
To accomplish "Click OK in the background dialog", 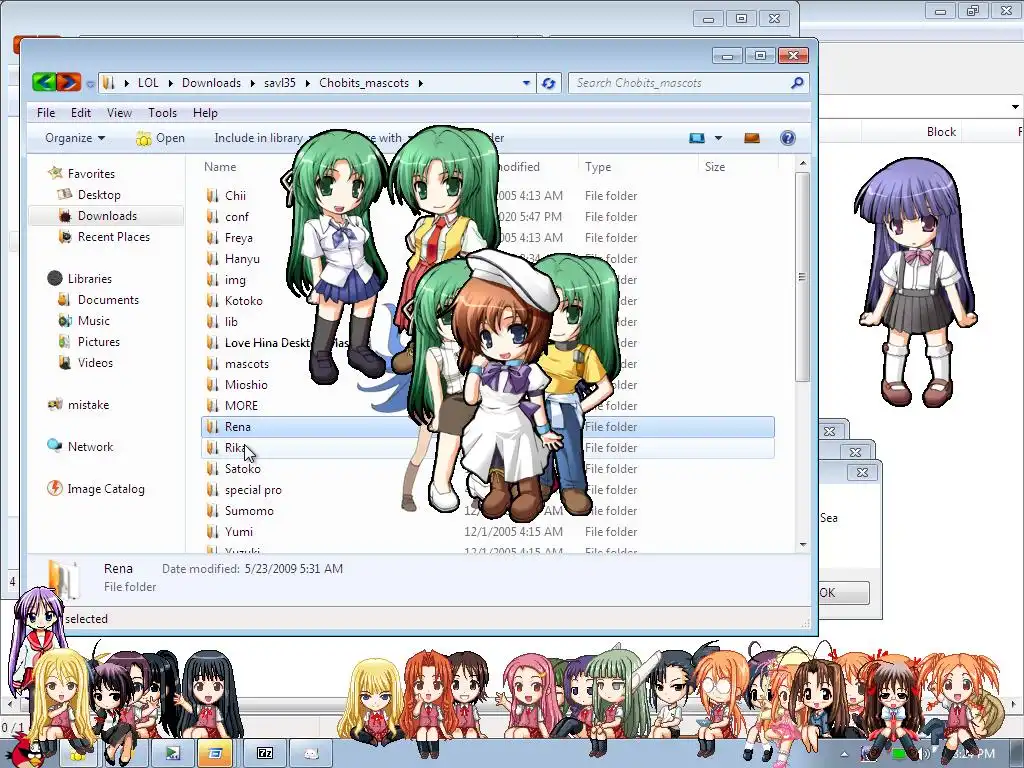I will (x=843, y=592).
